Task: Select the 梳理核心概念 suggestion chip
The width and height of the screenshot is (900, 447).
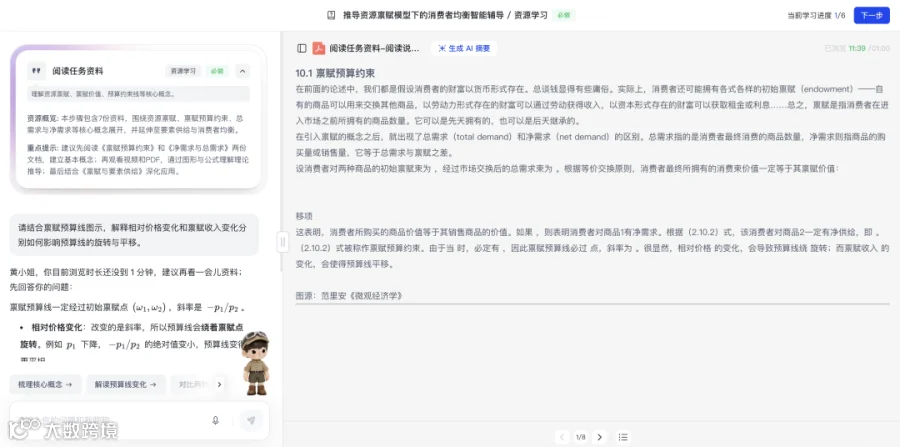Action: [45, 384]
